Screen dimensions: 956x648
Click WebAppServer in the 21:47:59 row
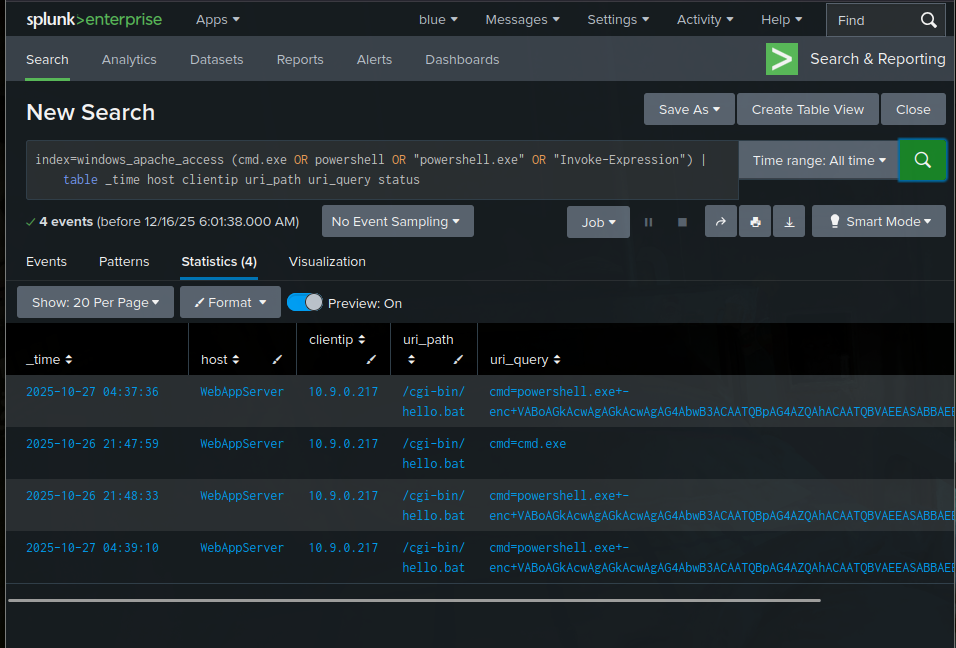point(242,444)
